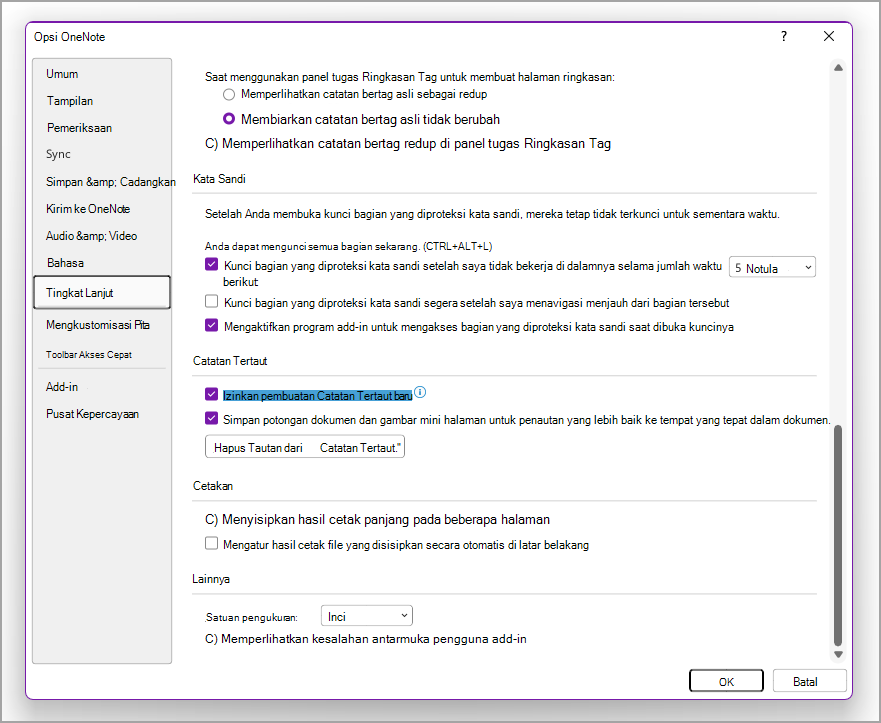The width and height of the screenshot is (881, 723).
Task: Click 'Menyisipkan hasil cetak panjang pada beberapa halaman'
Action: pyautogui.click(x=377, y=520)
